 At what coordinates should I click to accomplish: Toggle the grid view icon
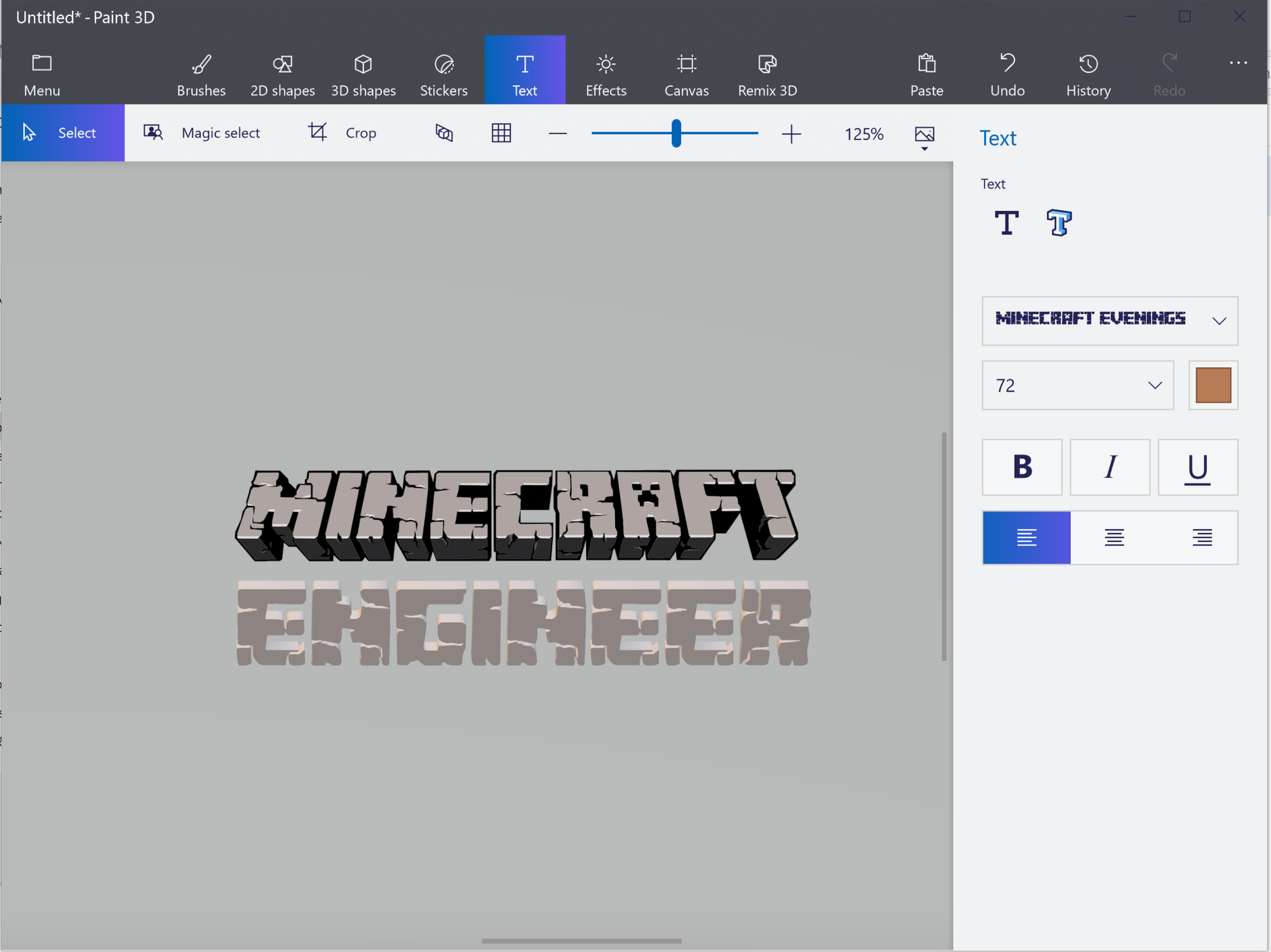tap(501, 133)
